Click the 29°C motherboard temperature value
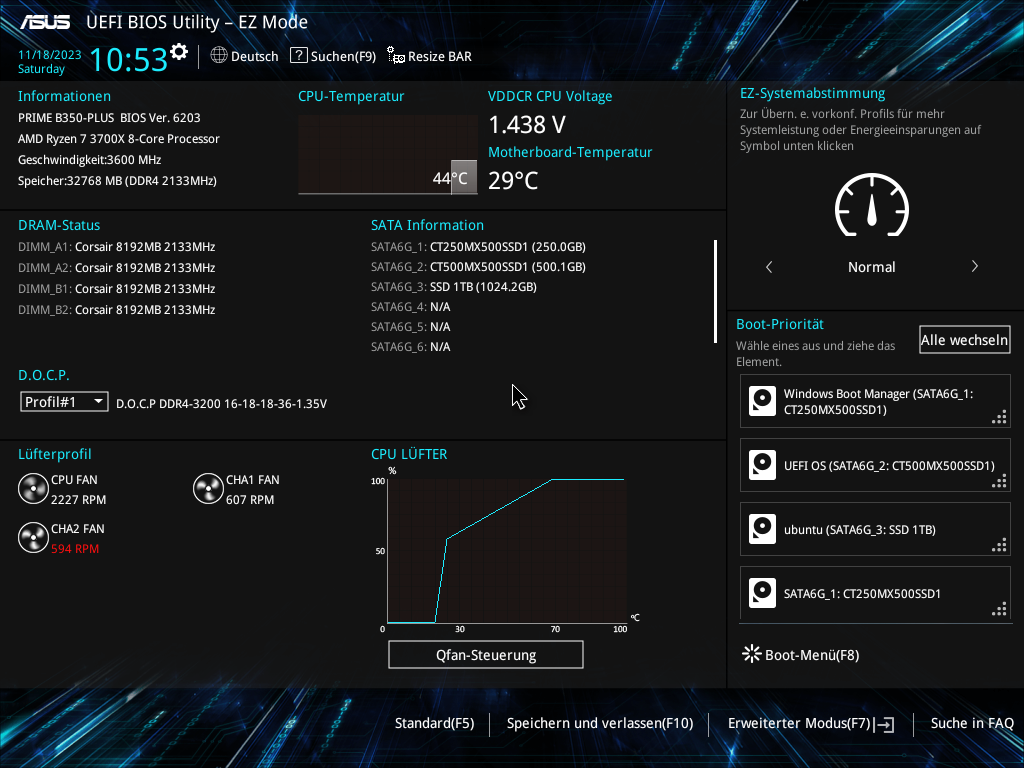Screen dimensions: 1024x768 click(x=513, y=180)
